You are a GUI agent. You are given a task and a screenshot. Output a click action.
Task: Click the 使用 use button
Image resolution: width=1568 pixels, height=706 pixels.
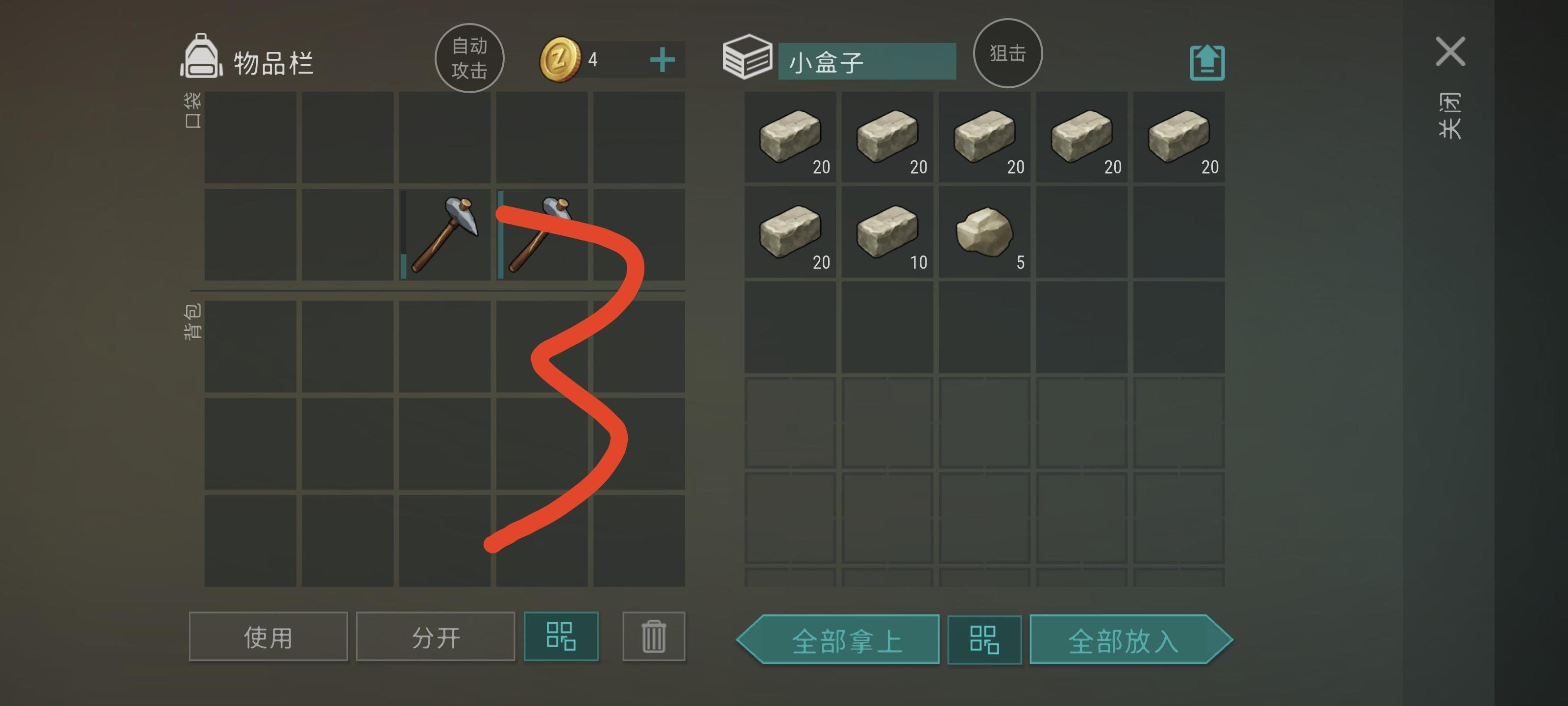click(269, 636)
